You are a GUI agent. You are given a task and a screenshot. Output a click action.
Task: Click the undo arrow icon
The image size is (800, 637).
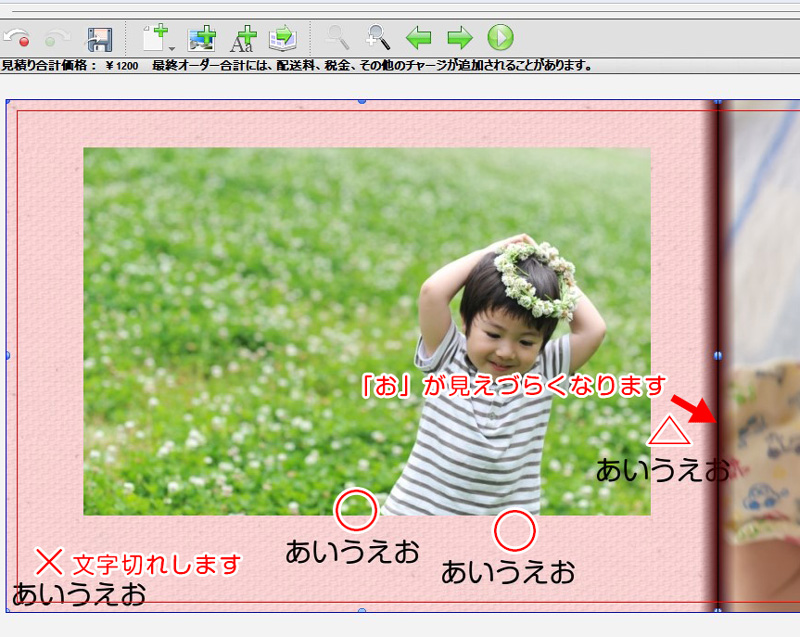point(17,39)
